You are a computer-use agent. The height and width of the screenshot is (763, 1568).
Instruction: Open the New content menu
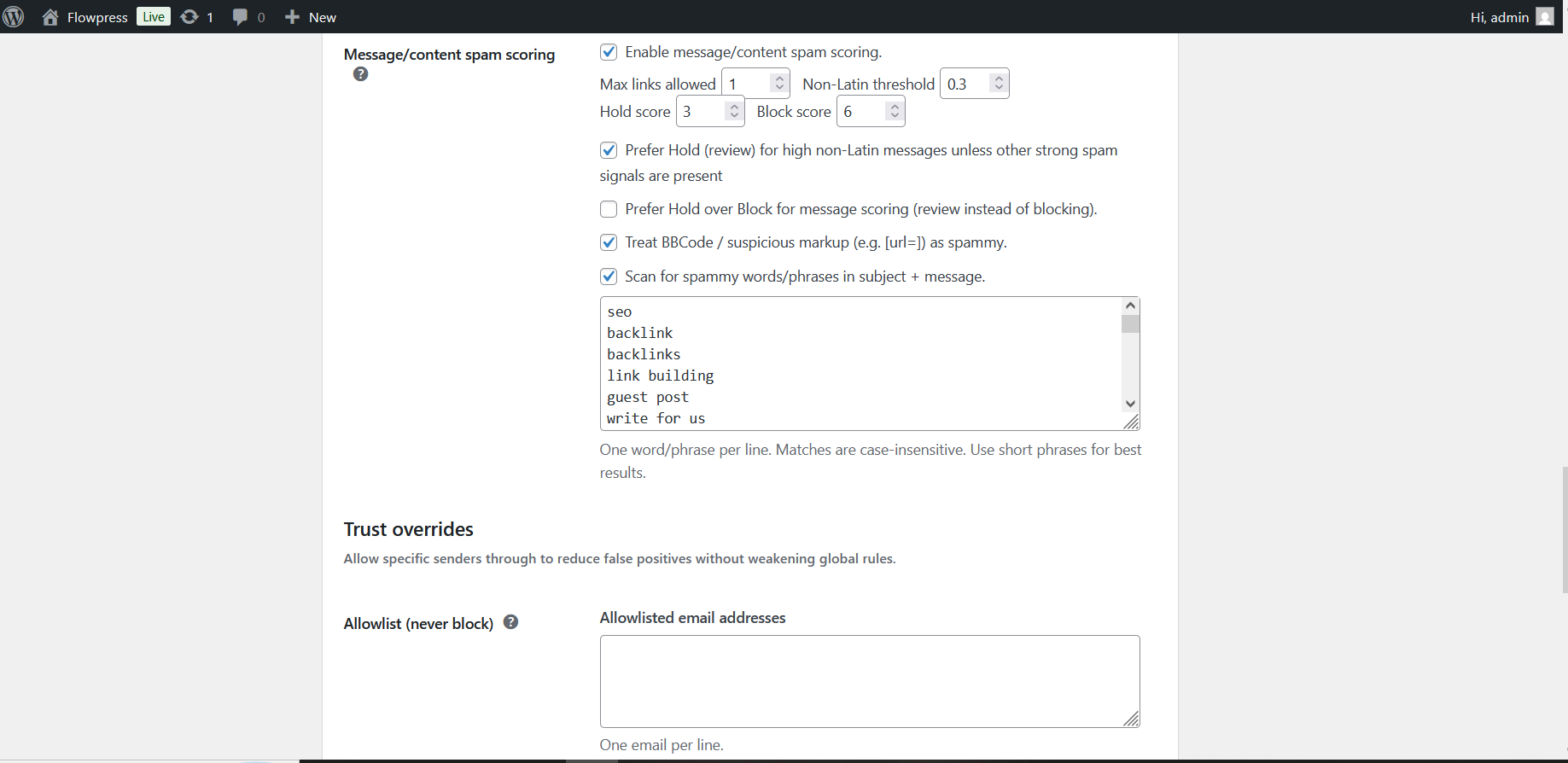[310, 17]
